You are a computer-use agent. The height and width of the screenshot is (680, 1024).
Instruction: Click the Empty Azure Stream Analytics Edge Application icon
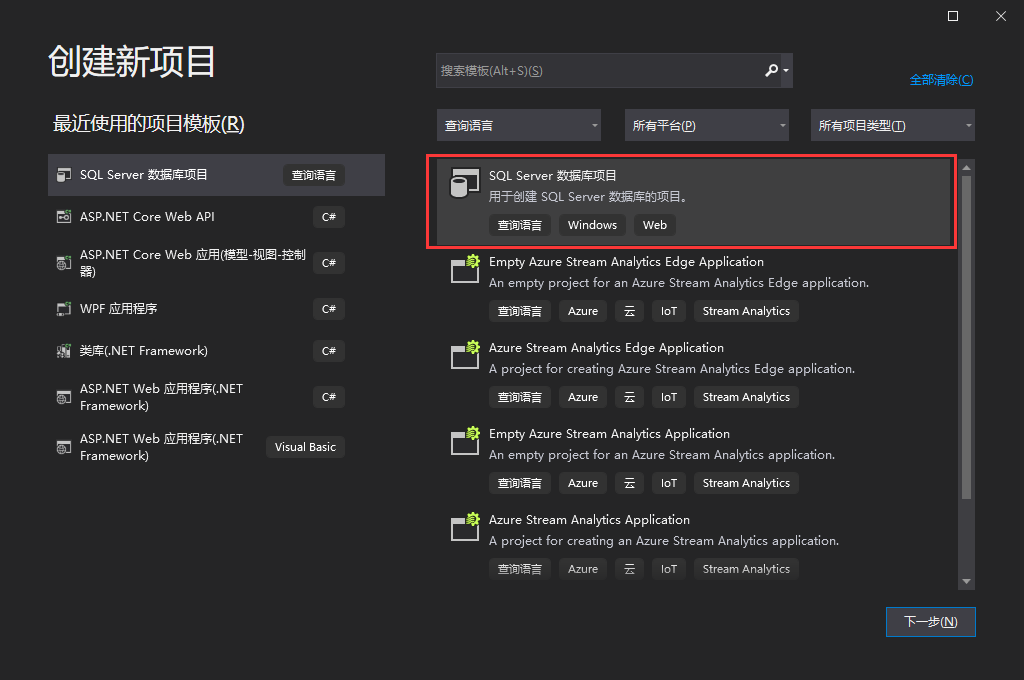point(465,269)
